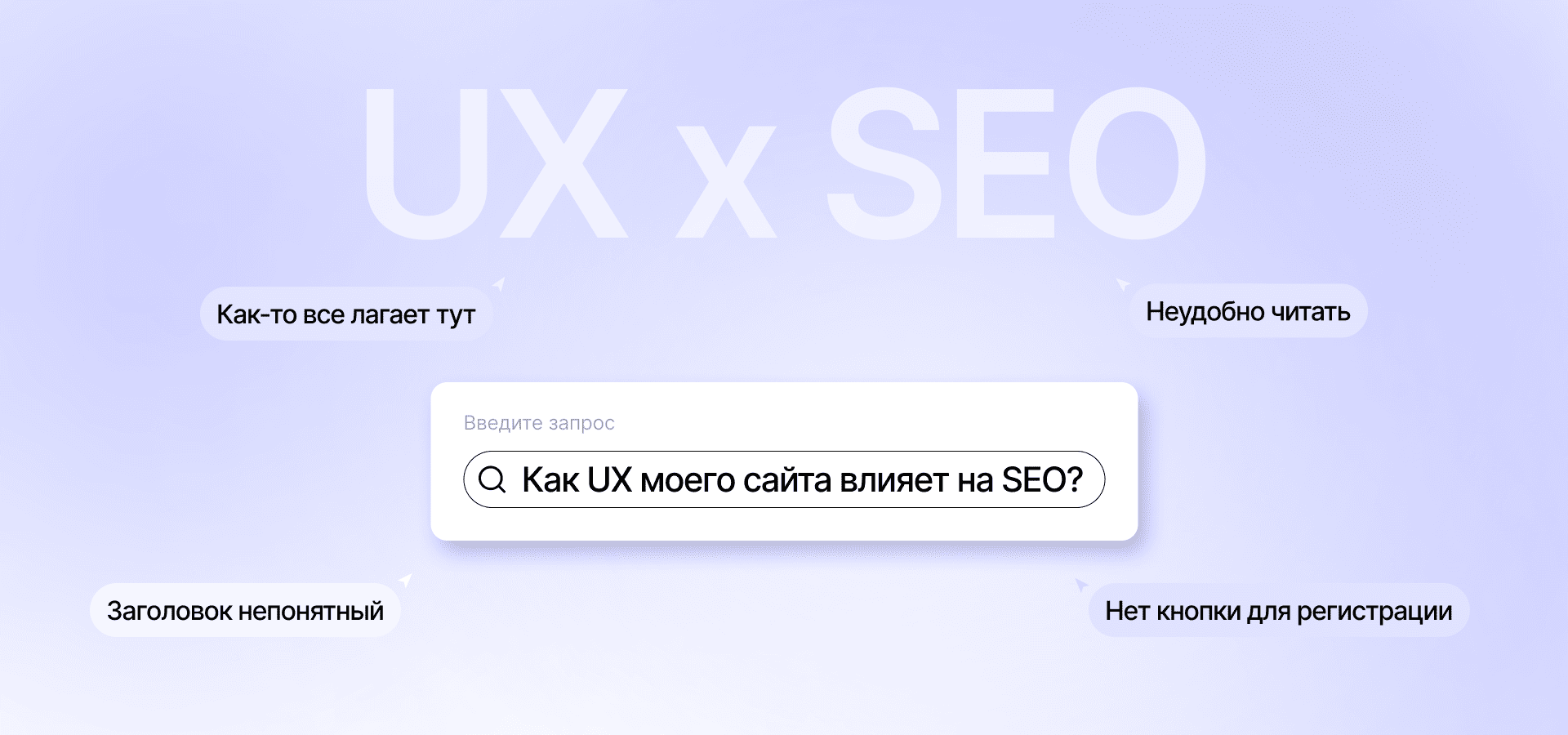Image resolution: width=1568 pixels, height=735 pixels.
Task: Click cursor arrow beside "Неудобно читать" bubble
Action: 1123,284
